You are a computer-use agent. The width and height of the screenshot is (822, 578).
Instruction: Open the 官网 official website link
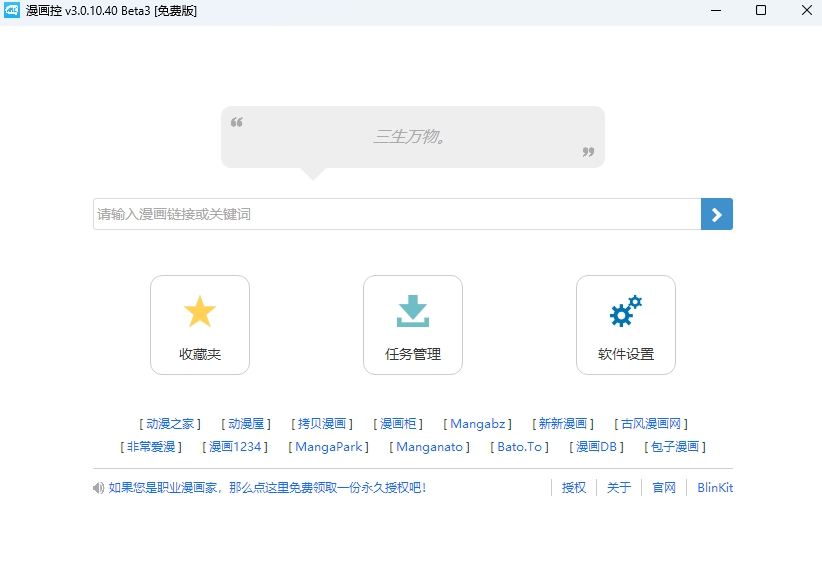point(663,487)
